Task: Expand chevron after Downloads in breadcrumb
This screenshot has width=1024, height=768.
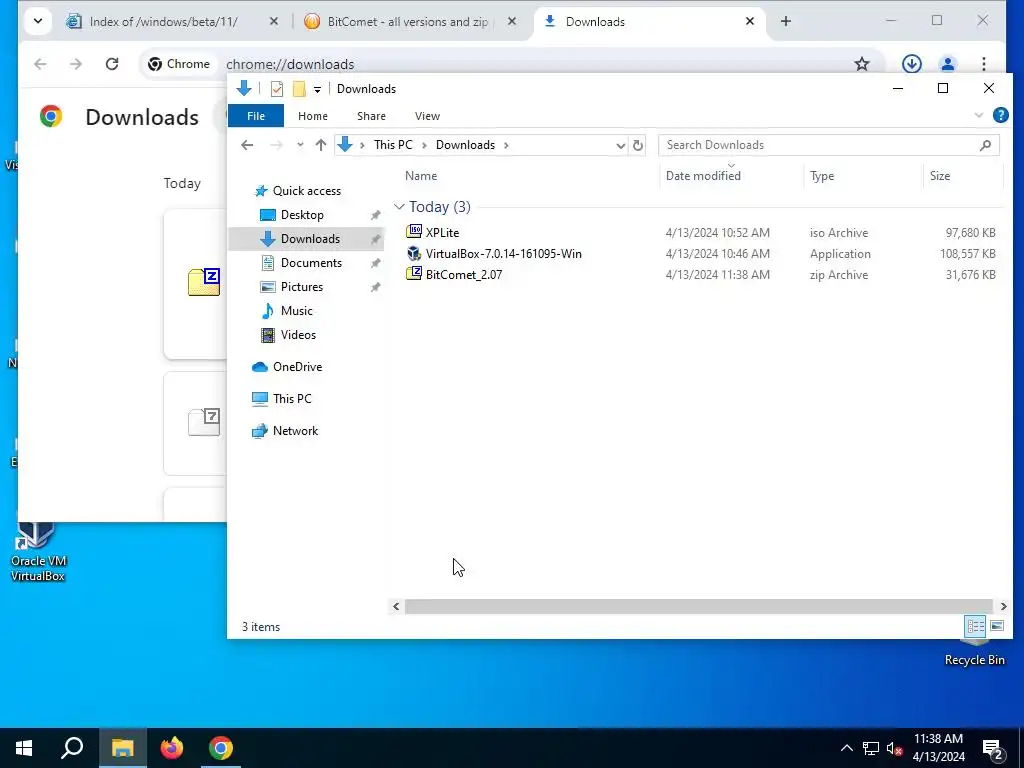Action: click(x=506, y=145)
